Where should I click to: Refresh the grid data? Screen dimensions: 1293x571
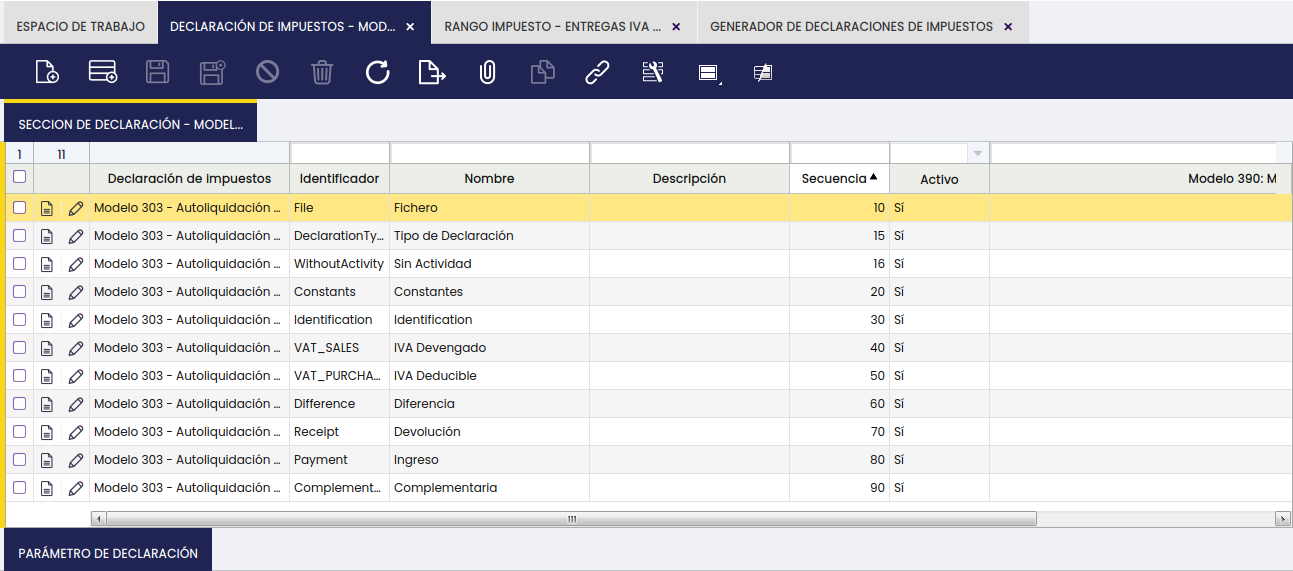(x=377, y=72)
